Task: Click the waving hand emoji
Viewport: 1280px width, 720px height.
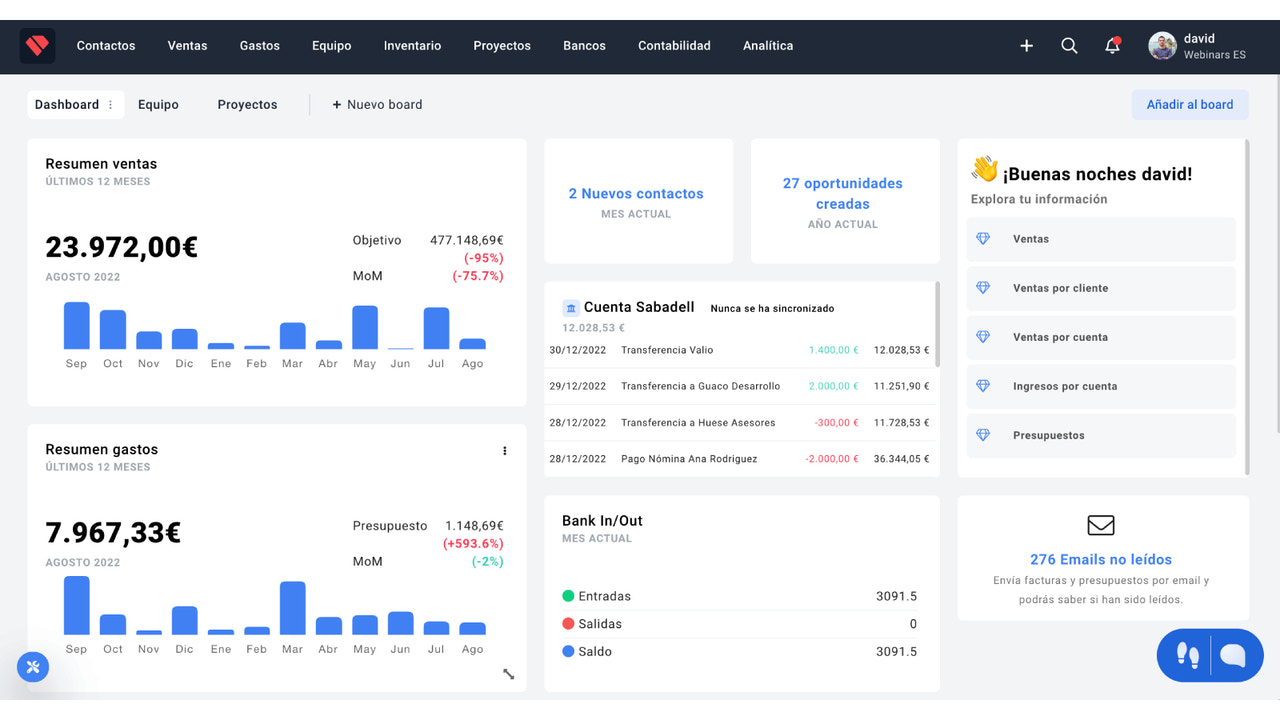Action: coord(984,169)
